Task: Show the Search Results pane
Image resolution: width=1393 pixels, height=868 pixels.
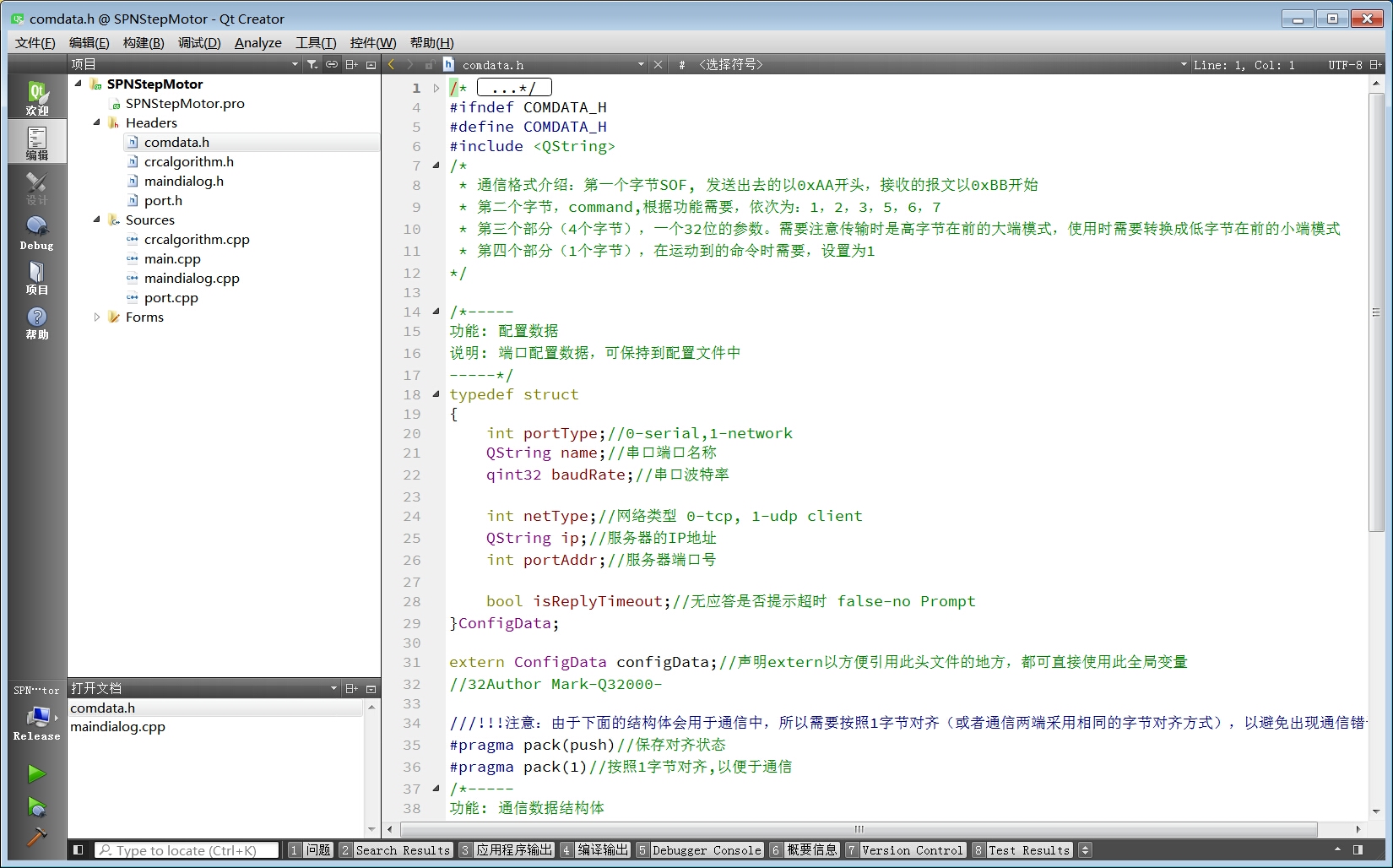Action: point(395,850)
